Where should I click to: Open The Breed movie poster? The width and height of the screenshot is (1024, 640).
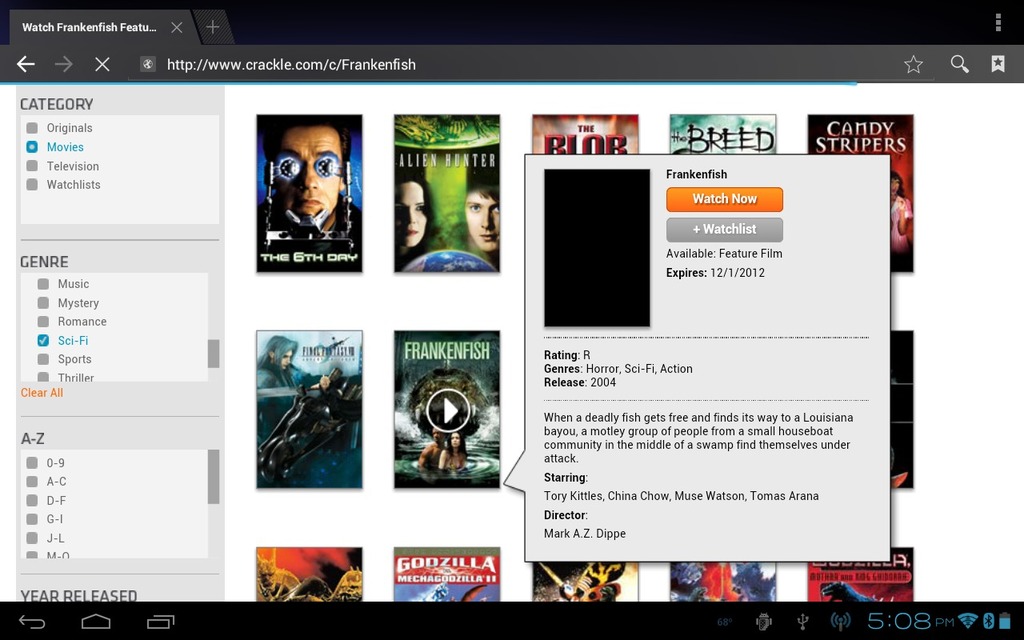tap(723, 135)
